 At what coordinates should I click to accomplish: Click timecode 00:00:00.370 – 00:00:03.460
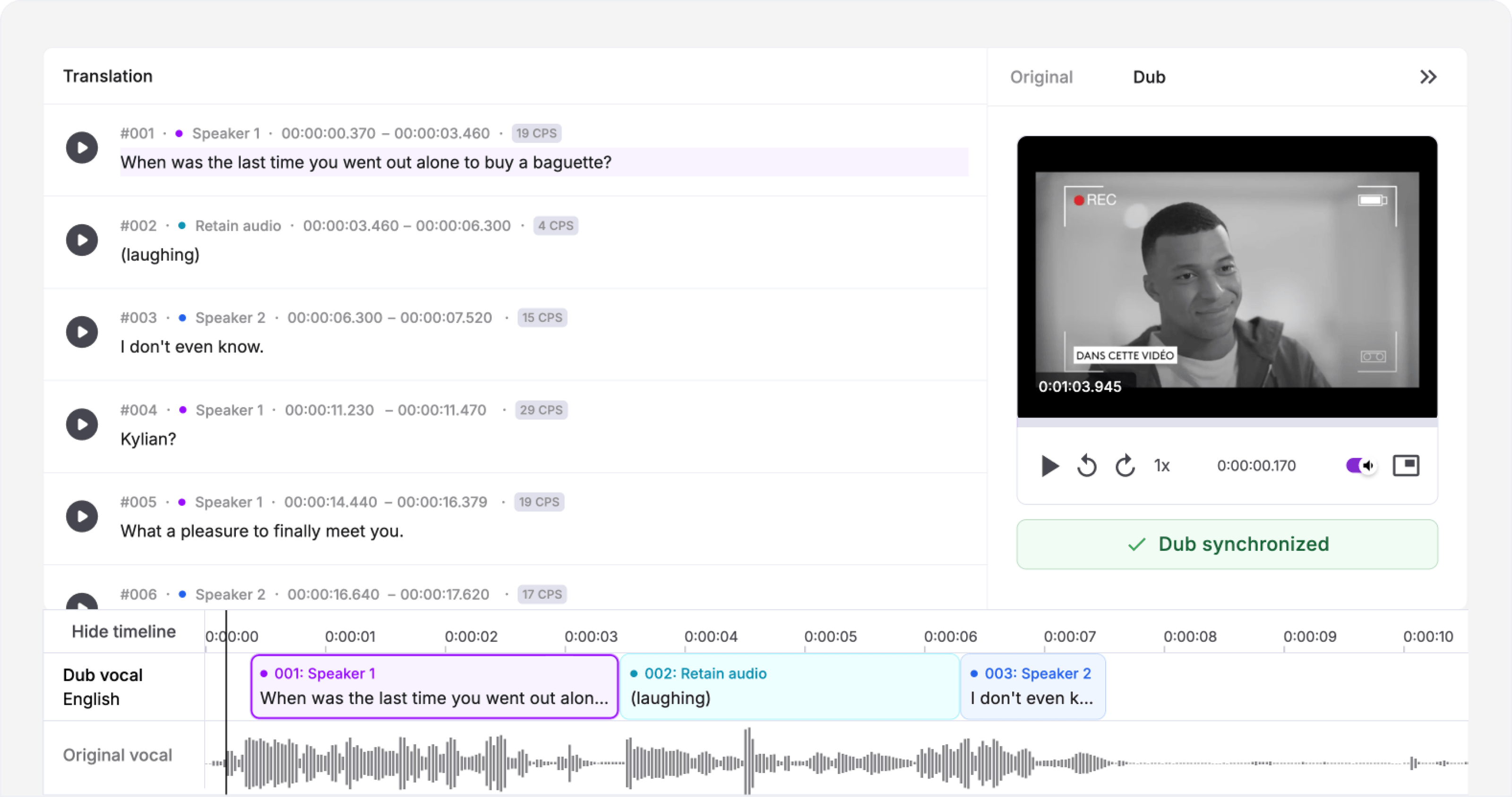(385, 133)
